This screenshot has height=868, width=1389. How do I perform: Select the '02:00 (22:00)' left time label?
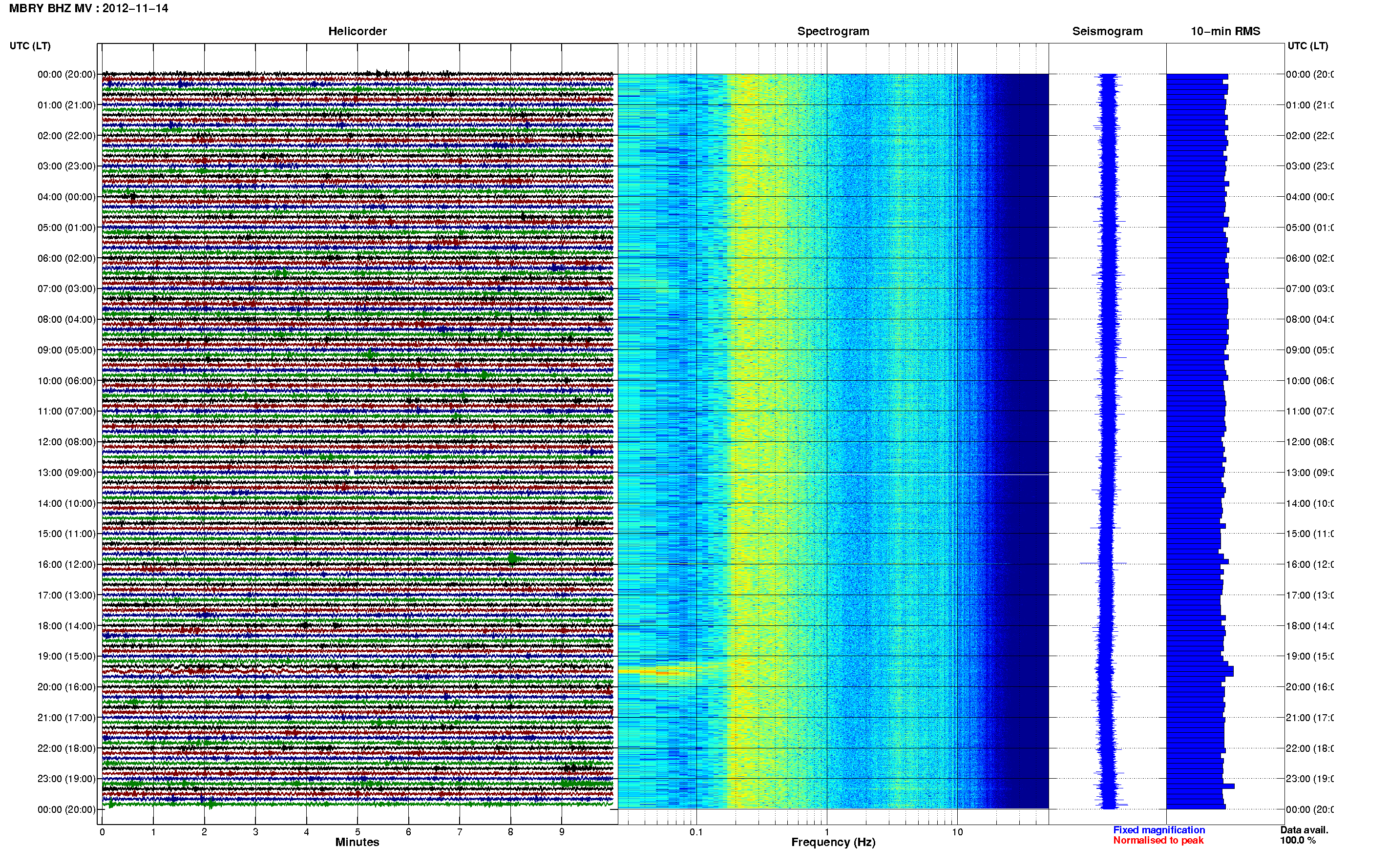coord(66,136)
